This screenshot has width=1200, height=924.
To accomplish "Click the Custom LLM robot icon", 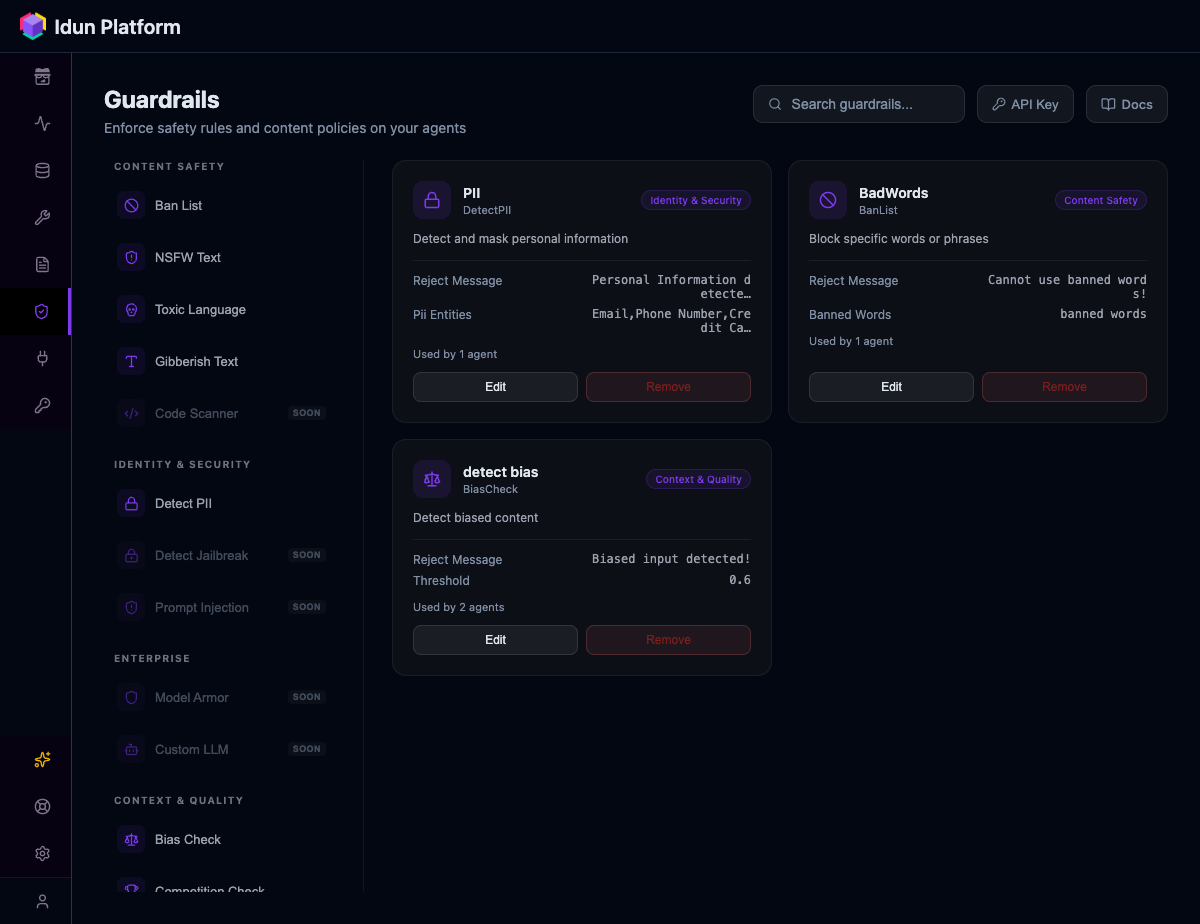I will [x=131, y=750].
